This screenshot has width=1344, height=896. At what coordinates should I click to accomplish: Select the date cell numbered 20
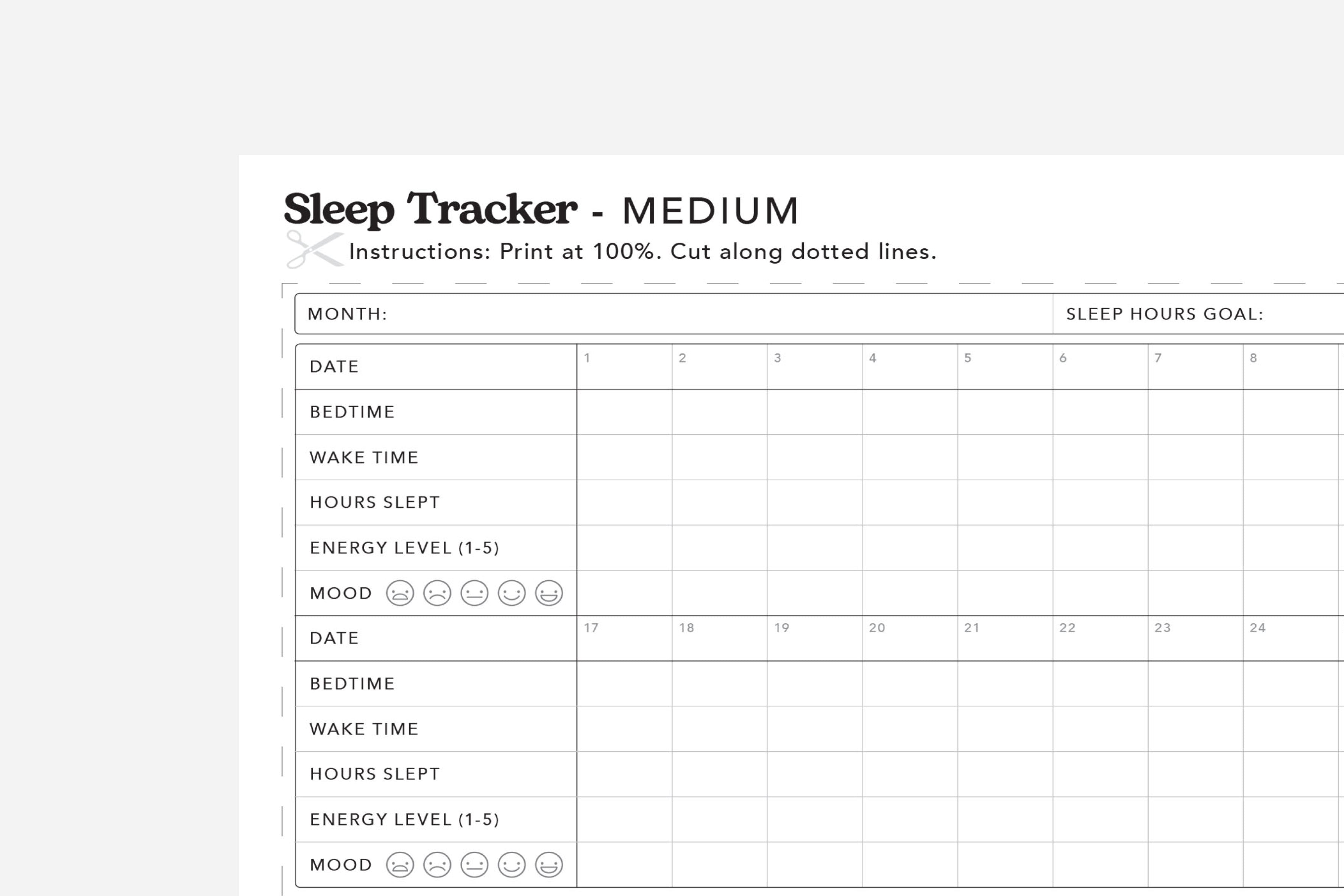910,638
